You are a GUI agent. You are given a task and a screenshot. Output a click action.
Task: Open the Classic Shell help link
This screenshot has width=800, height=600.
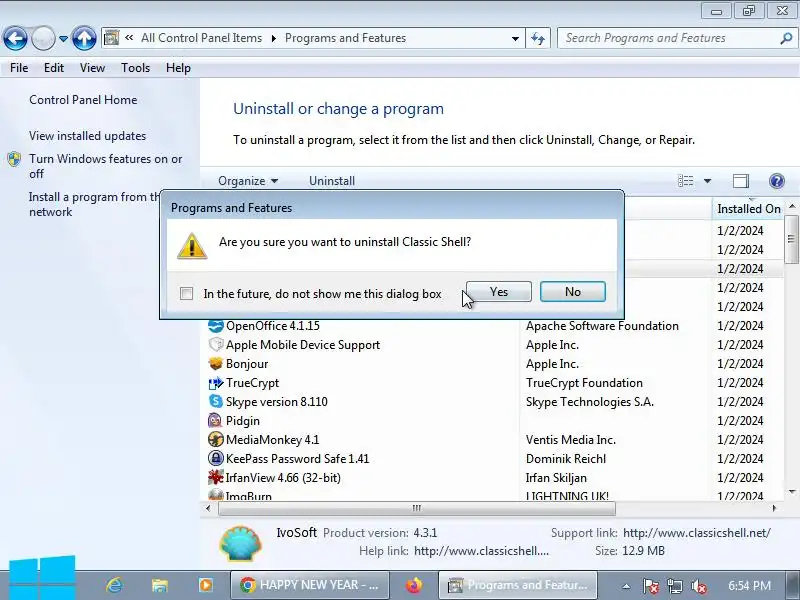coord(481,551)
